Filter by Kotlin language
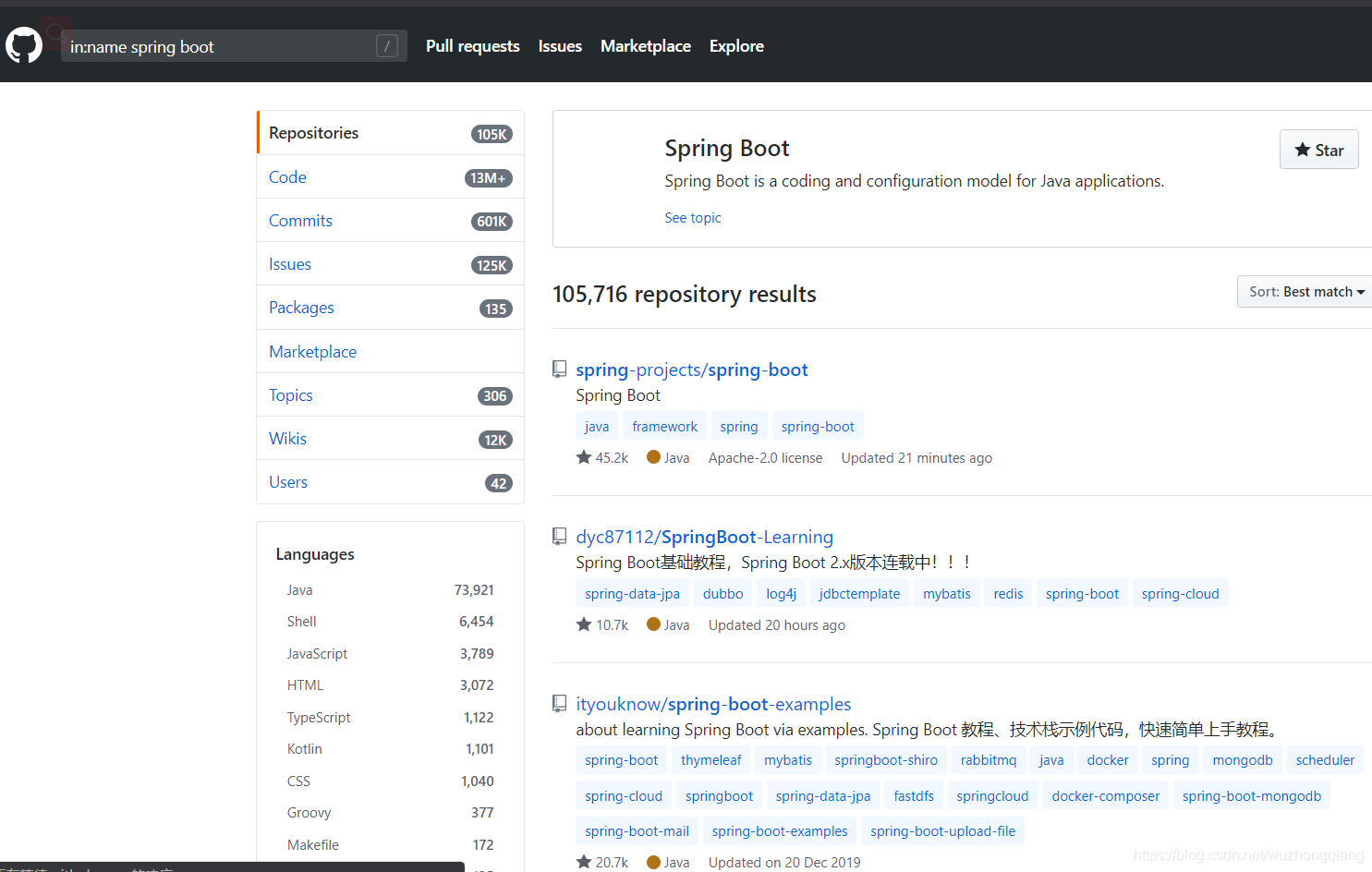Viewport: 1372px width, 872px height. [390, 749]
